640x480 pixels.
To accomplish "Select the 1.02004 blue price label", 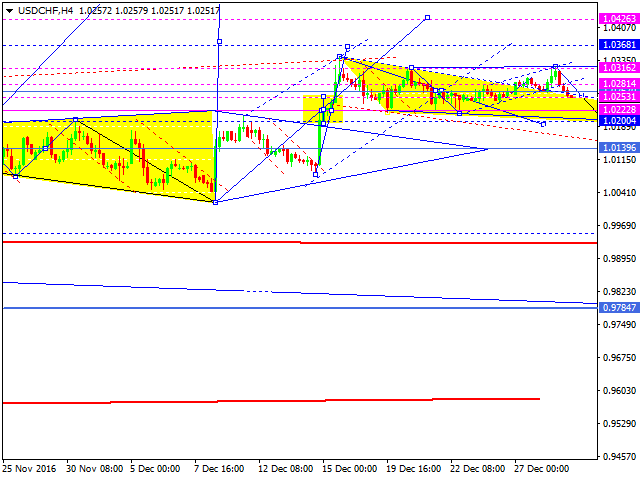I will coord(619,120).
